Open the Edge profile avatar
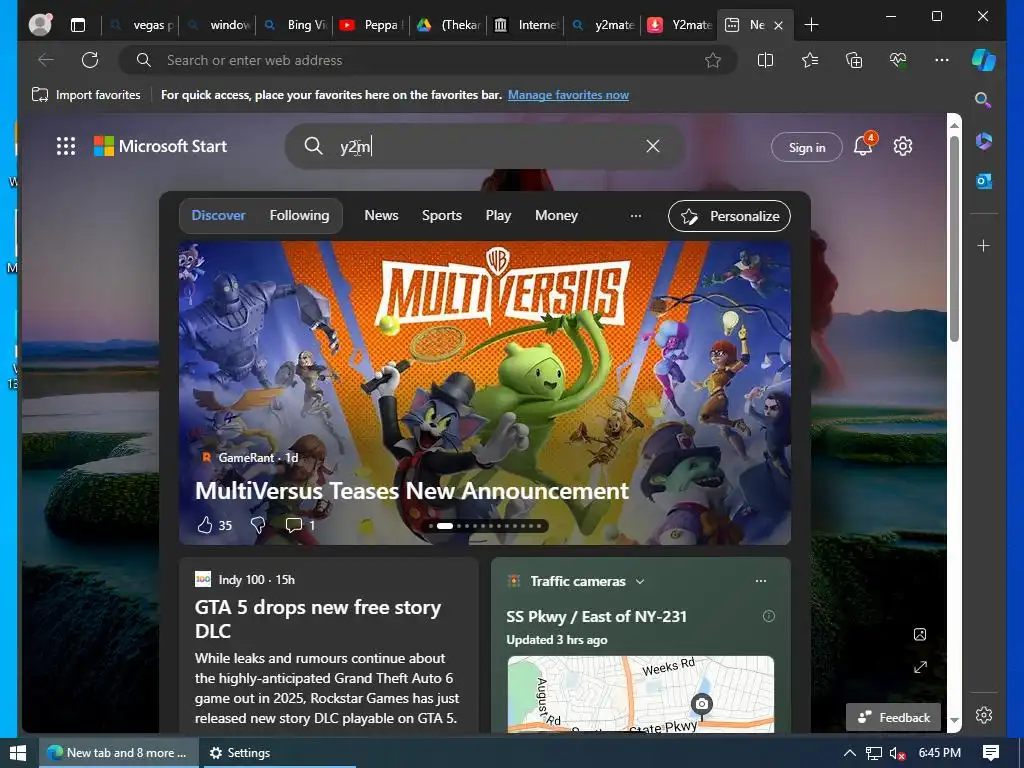The image size is (1024, 768). (x=40, y=24)
